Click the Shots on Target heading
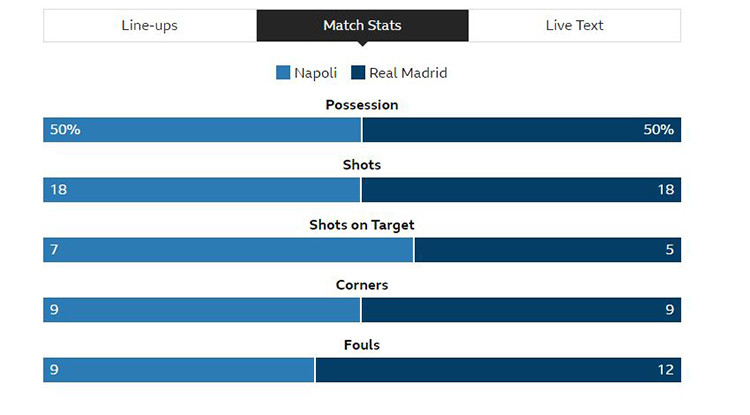The image size is (750, 415). click(x=362, y=225)
